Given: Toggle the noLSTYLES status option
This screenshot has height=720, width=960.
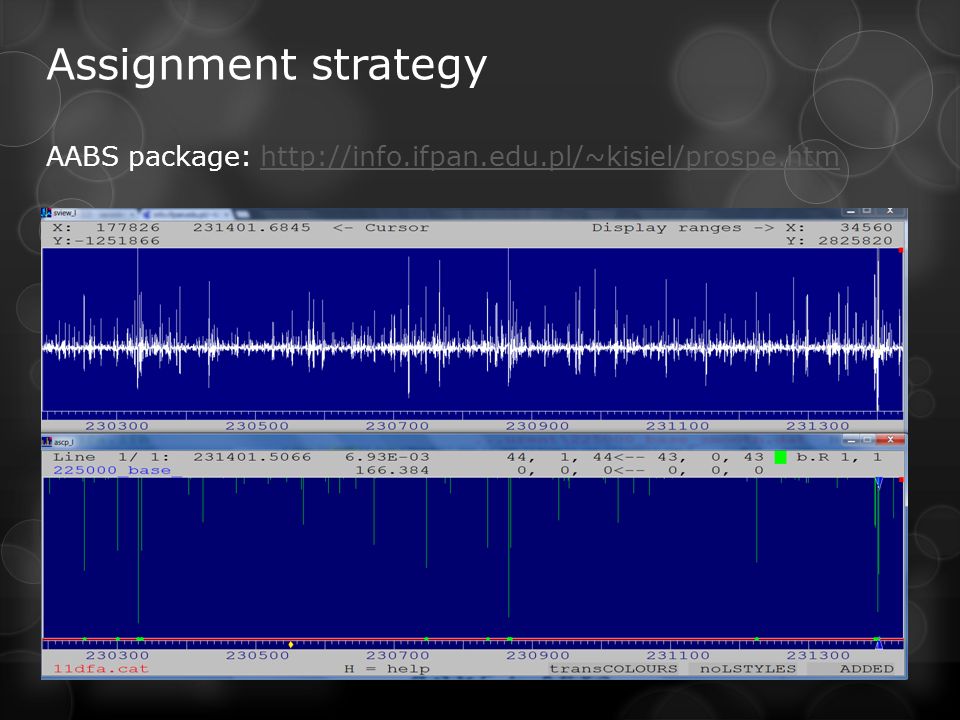Looking at the screenshot, I should tap(748, 669).
